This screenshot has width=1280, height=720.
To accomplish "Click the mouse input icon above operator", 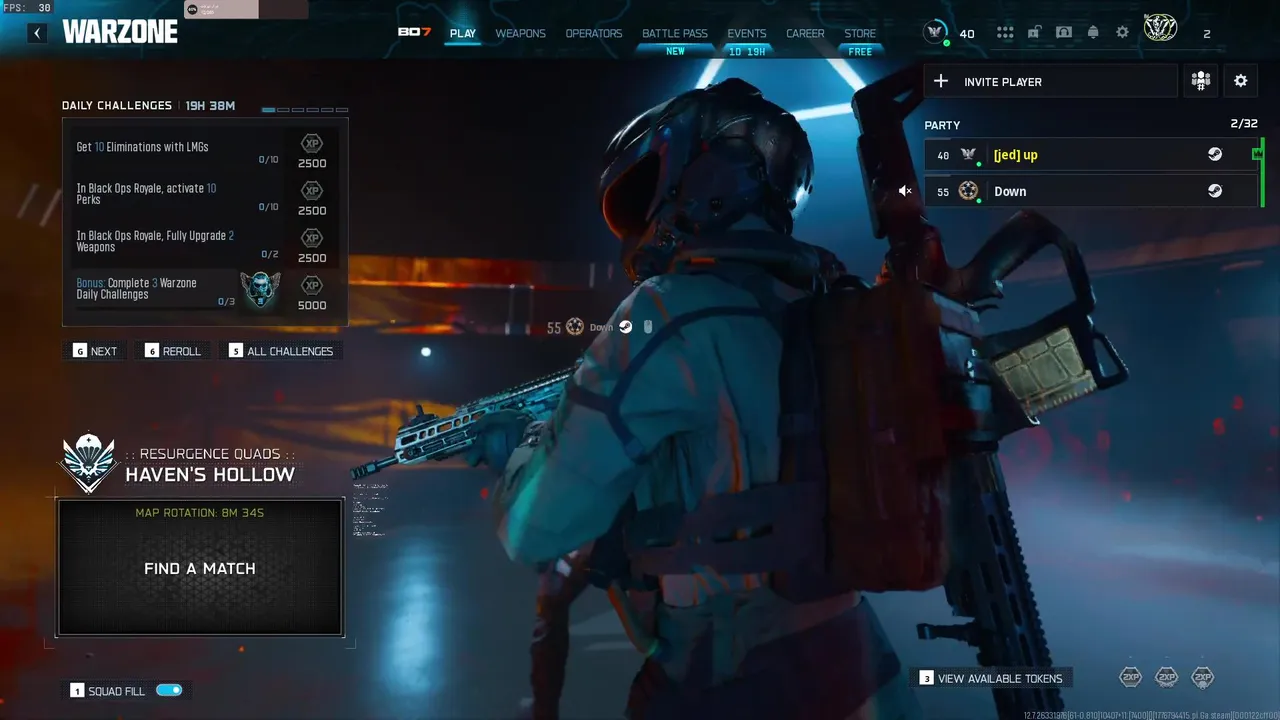I will coord(647,327).
